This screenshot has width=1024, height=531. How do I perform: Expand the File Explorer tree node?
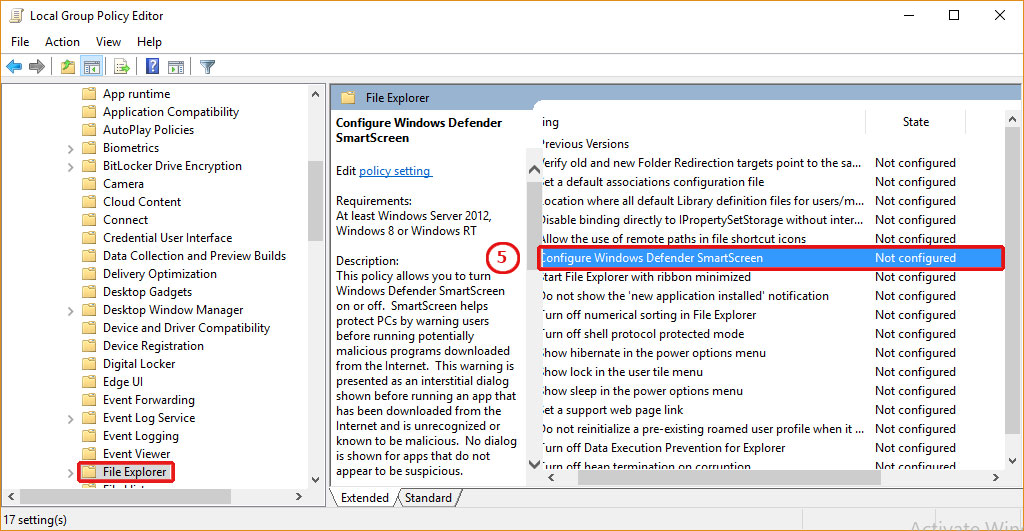(71, 473)
